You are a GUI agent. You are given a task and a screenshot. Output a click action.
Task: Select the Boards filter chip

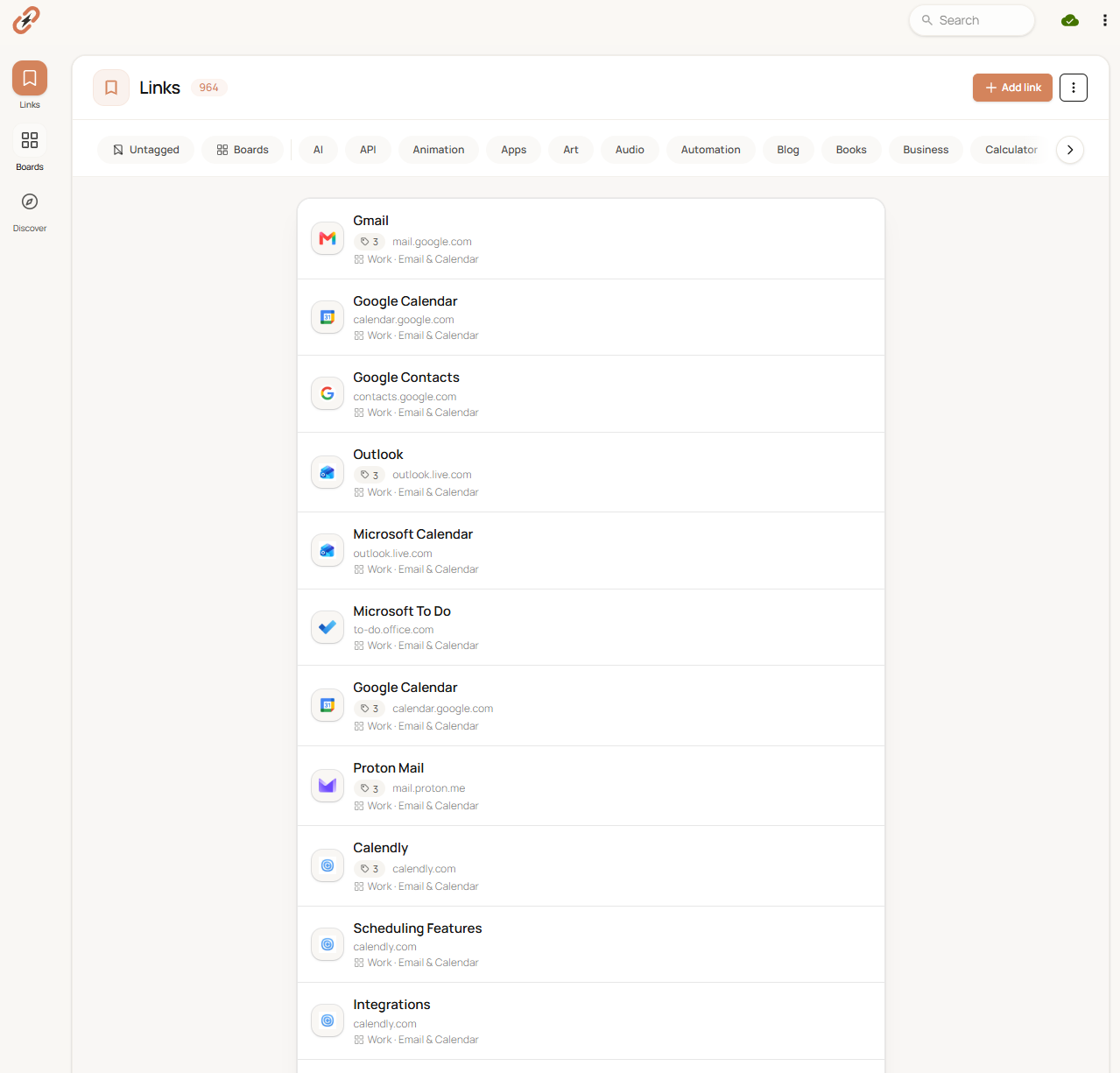[x=243, y=150]
